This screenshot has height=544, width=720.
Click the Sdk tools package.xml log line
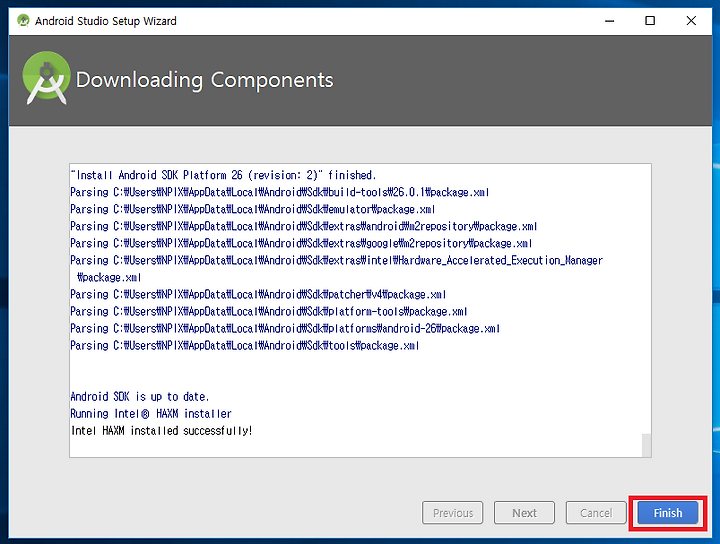coord(245,345)
